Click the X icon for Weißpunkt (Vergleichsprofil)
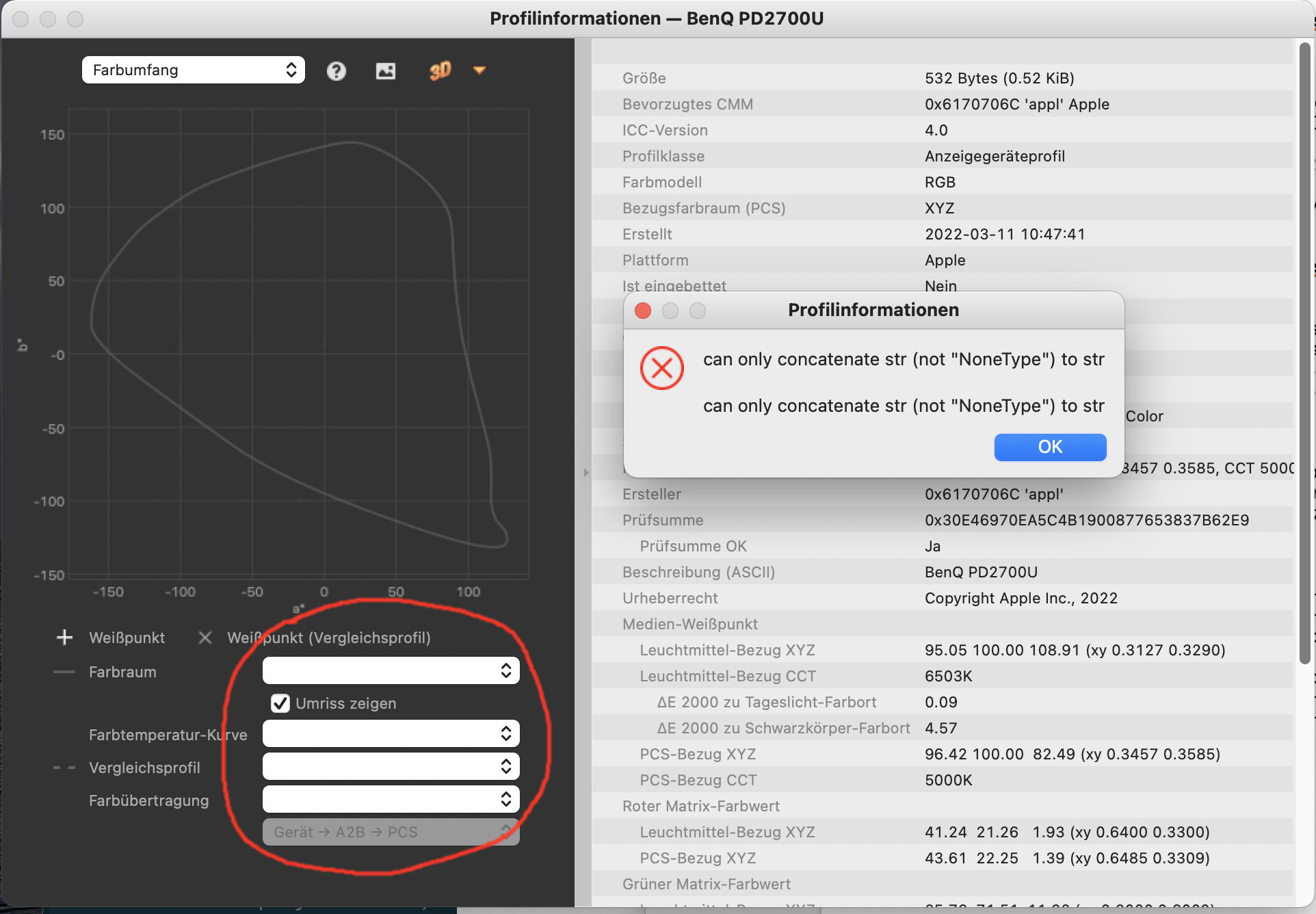Image resolution: width=1316 pixels, height=914 pixels. tap(205, 637)
